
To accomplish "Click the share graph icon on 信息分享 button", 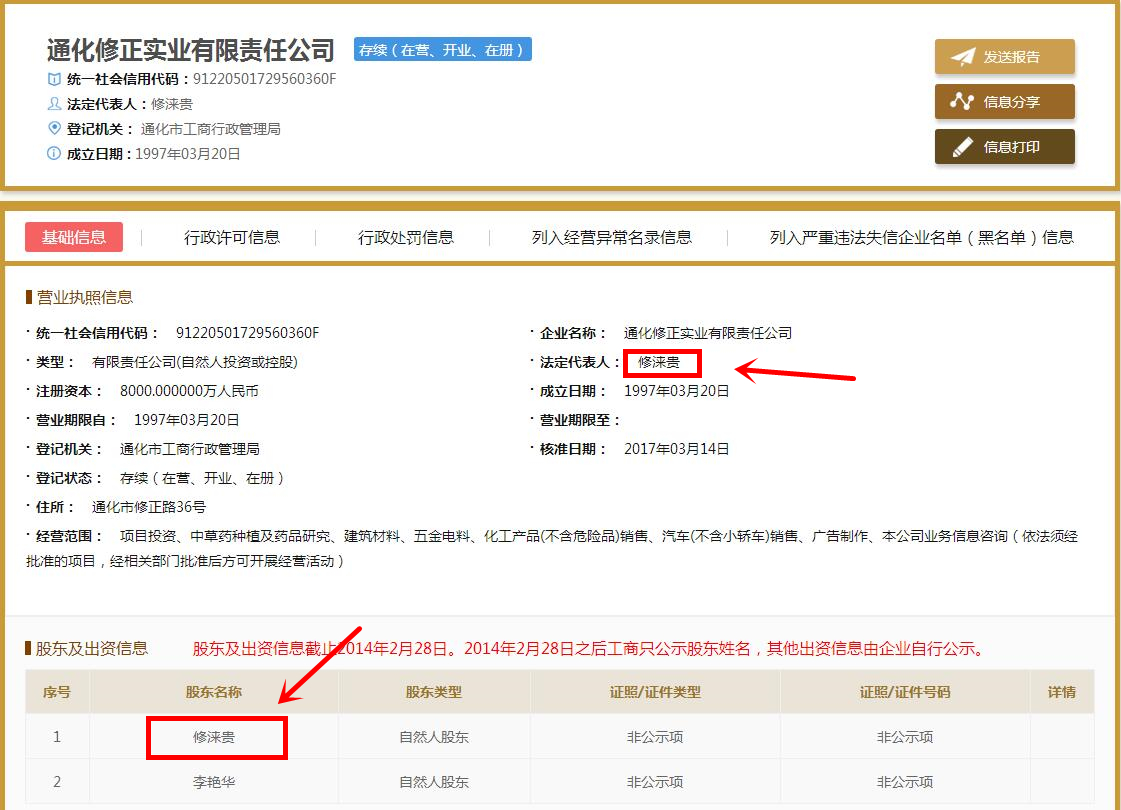I will click(x=963, y=101).
